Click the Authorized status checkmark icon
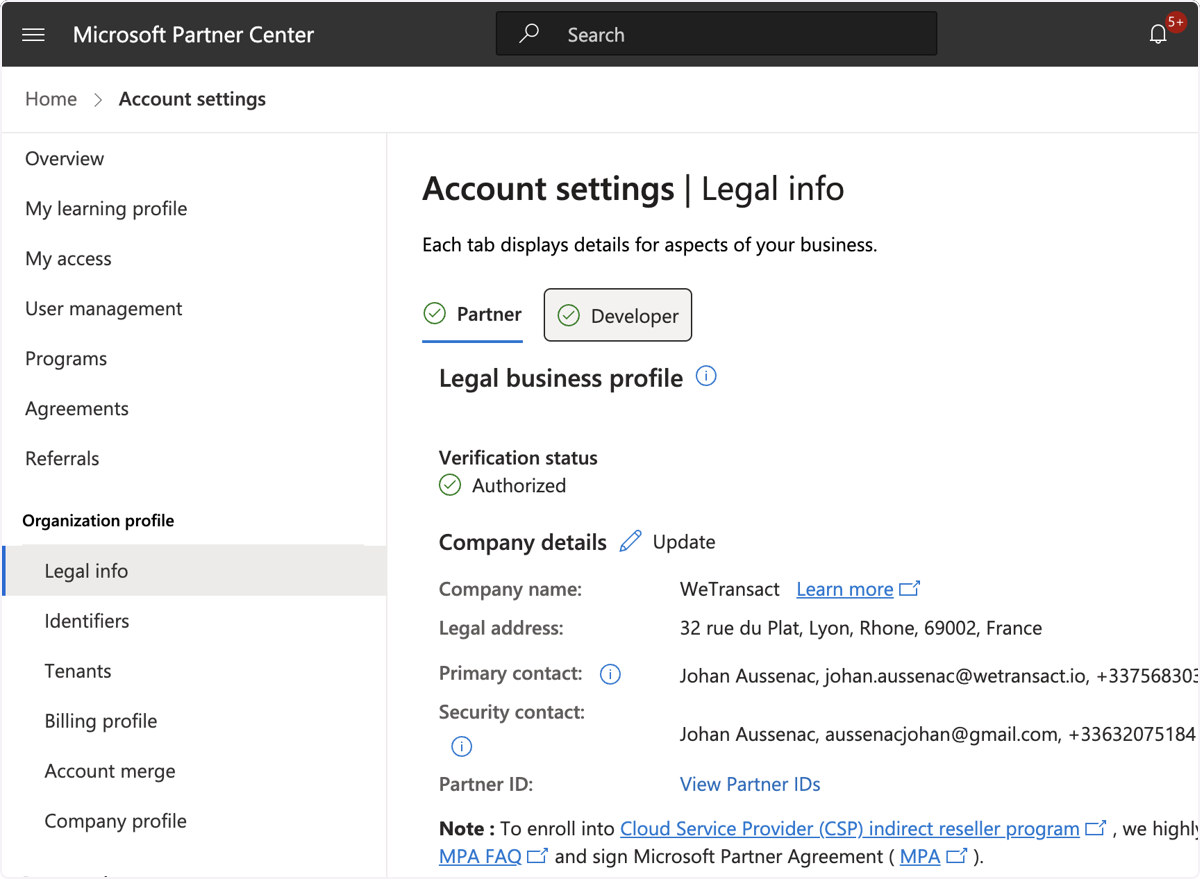The width and height of the screenshot is (1200, 879). [450, 486]
